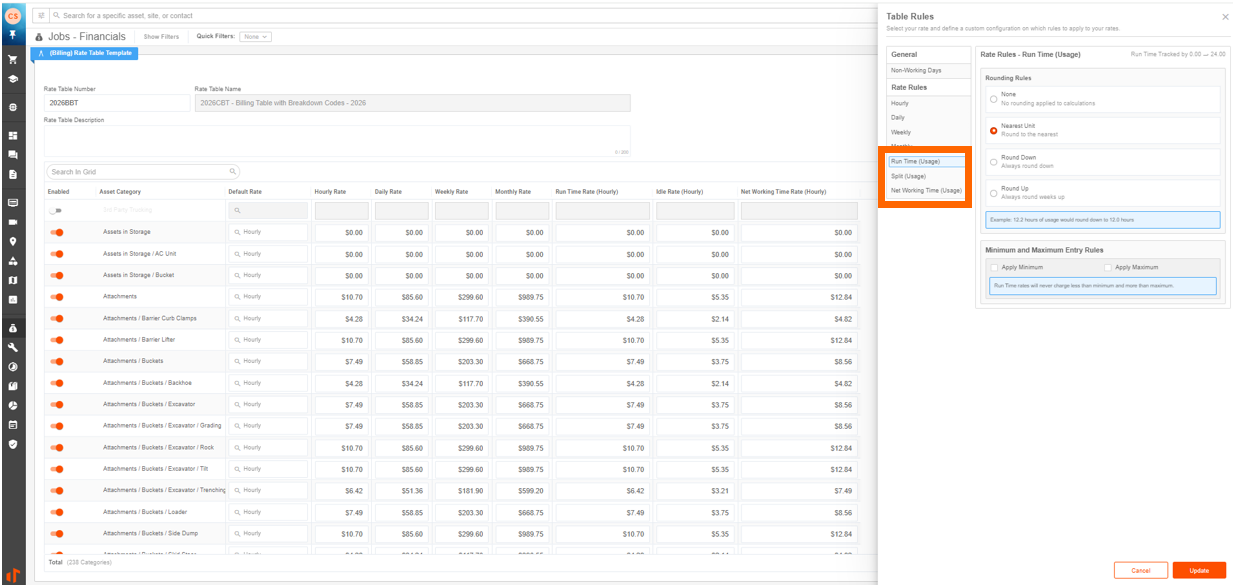
Task: Open the wrench maintenance sidebar icon
Action: [x=13, y=347]
